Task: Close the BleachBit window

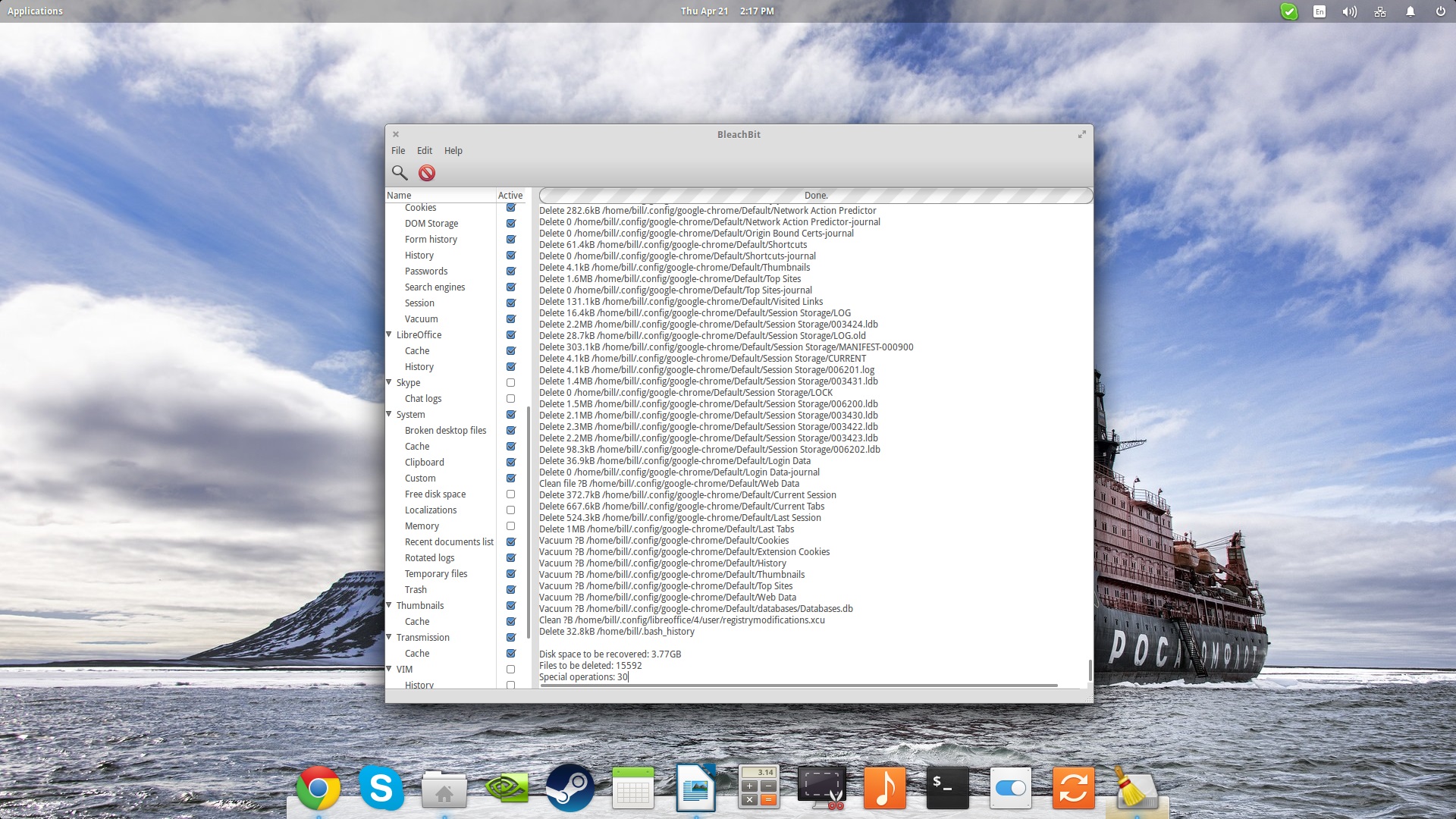Action: (396, 134)
